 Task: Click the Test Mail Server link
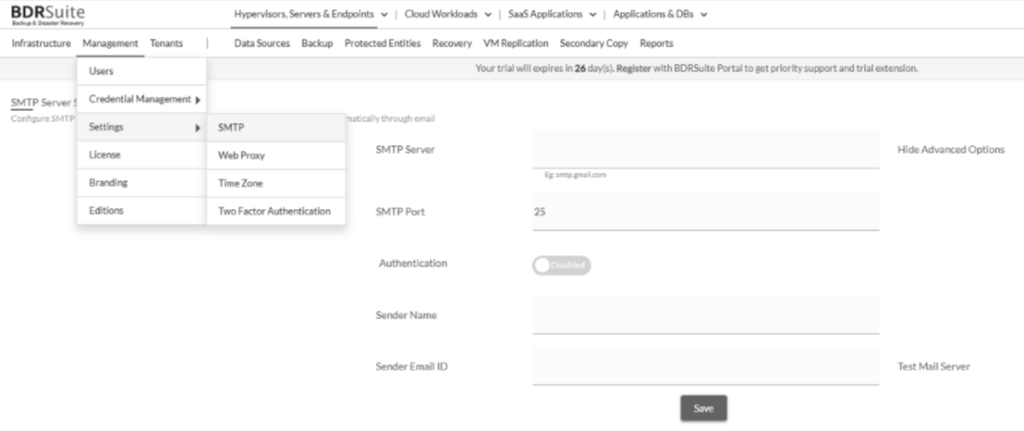coord(934,366)
